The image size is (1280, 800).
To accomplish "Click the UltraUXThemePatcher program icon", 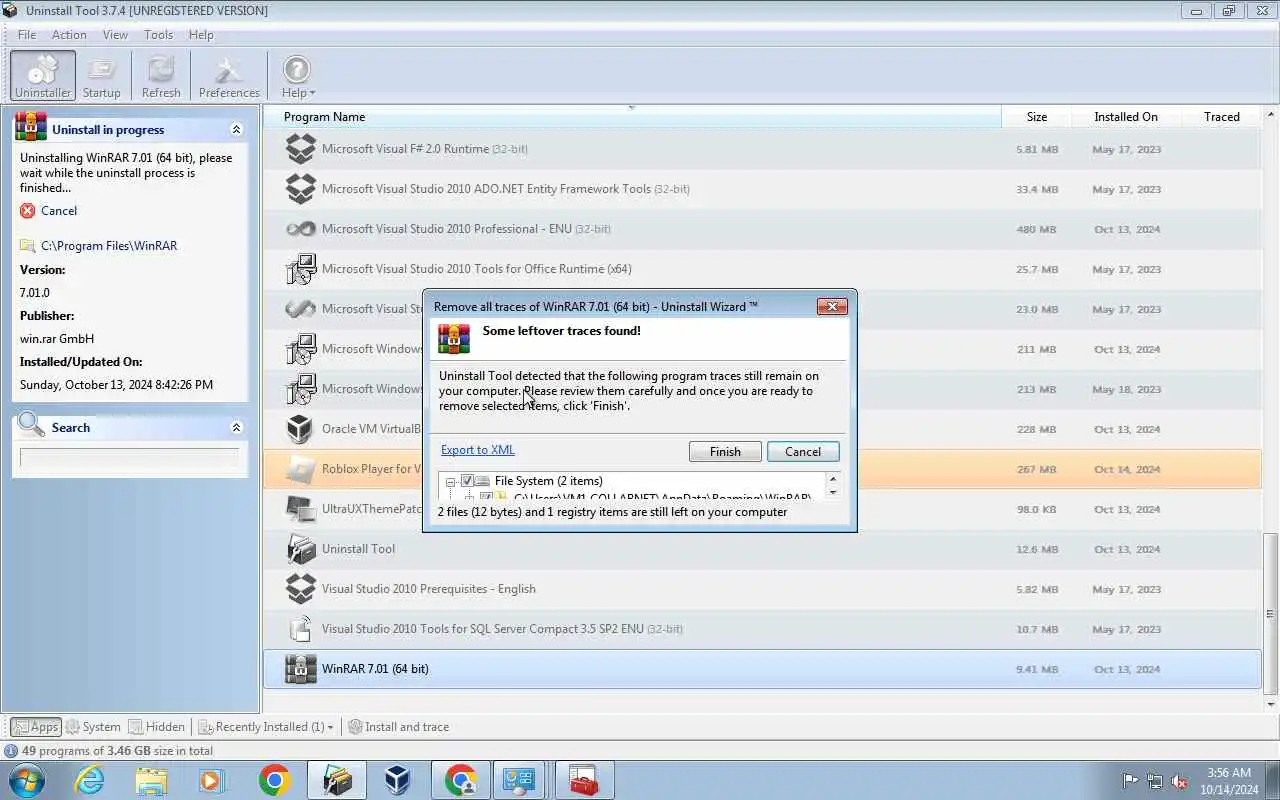I will pyautogui.click(x=300, y=509).
